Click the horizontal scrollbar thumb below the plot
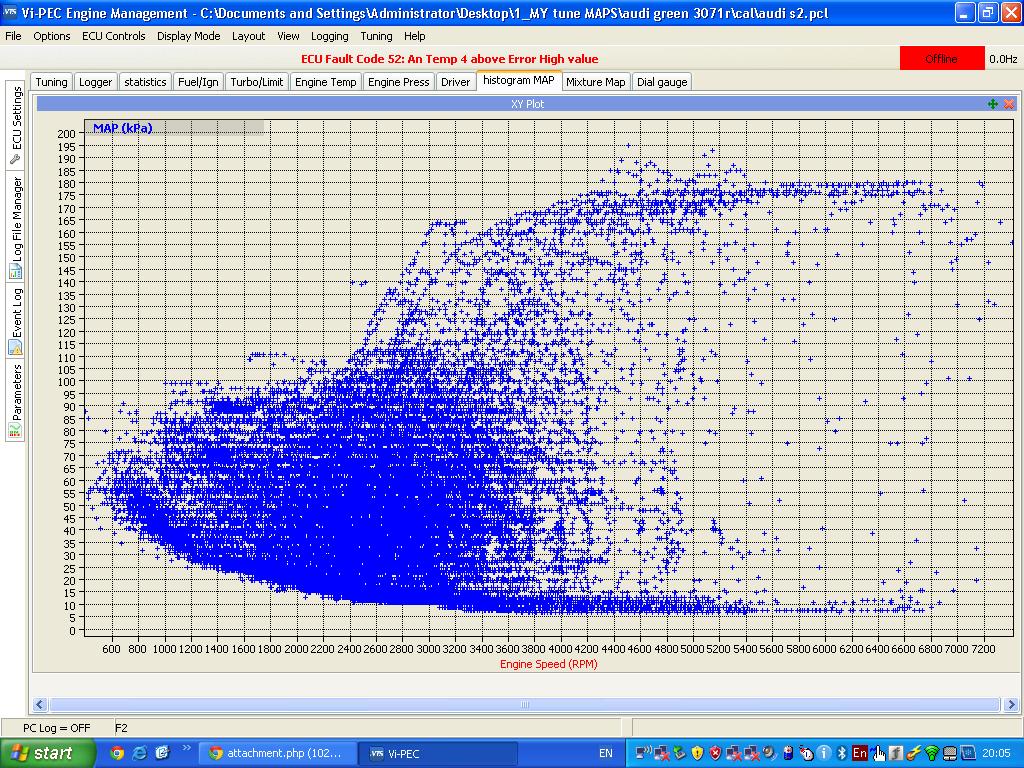The height and width of the screenshot is (768, 1024). tap(523, 705)
